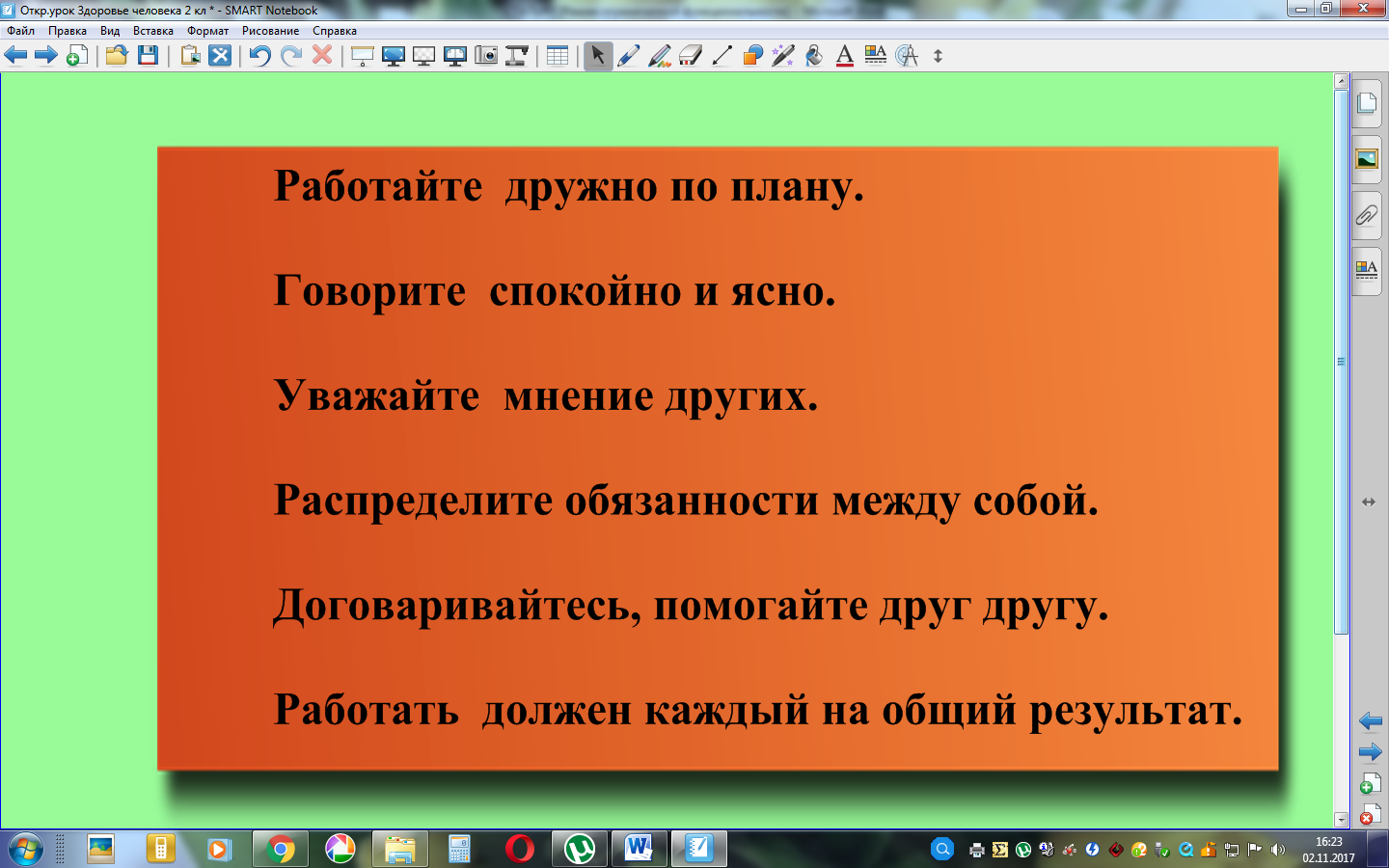This screenshot has width=1389, height=868.
Task: Choose the Magic Pen tool
Action: click(782, 56)
